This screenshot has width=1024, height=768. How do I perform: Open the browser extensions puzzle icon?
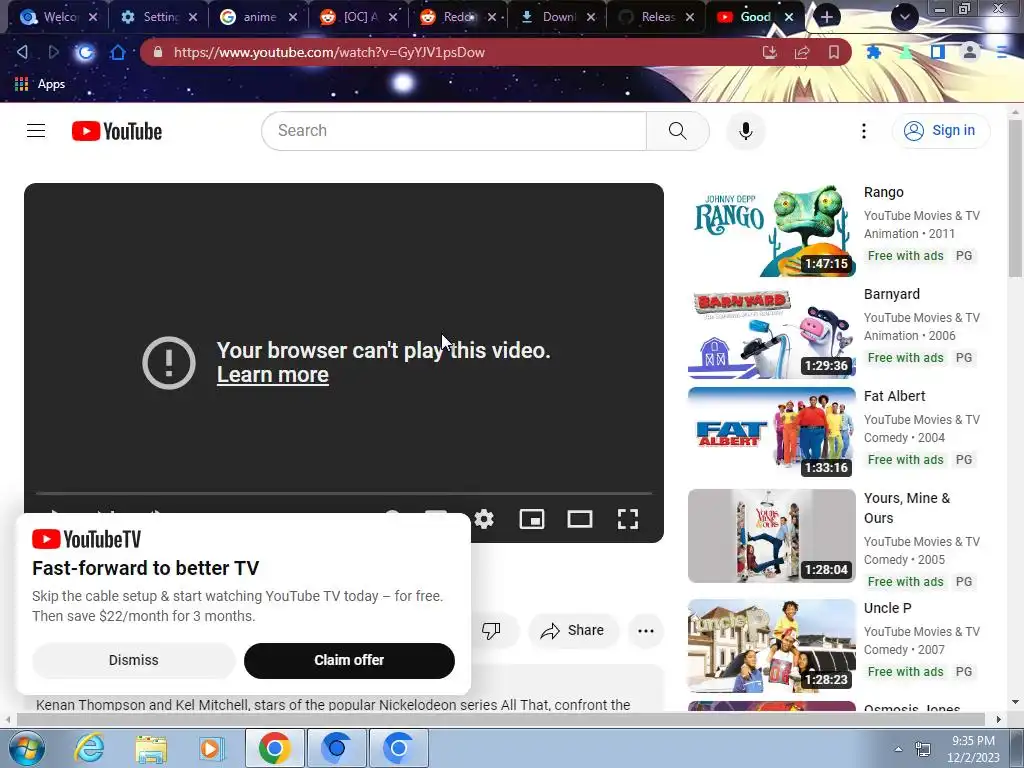(x=873, y=52)
